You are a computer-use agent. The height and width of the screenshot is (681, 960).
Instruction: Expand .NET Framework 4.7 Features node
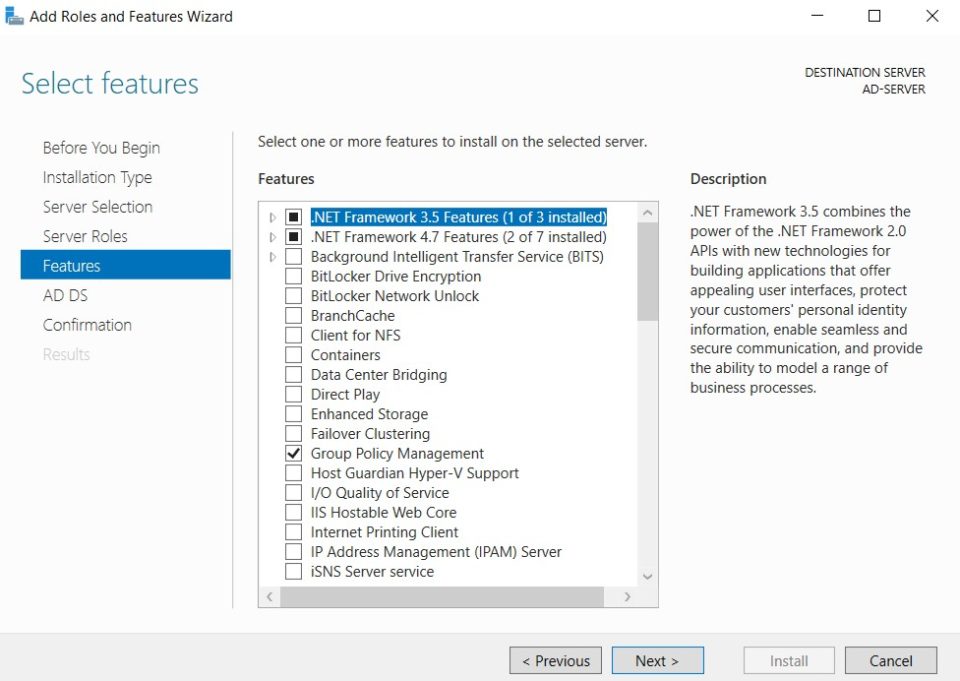point(272,237)
